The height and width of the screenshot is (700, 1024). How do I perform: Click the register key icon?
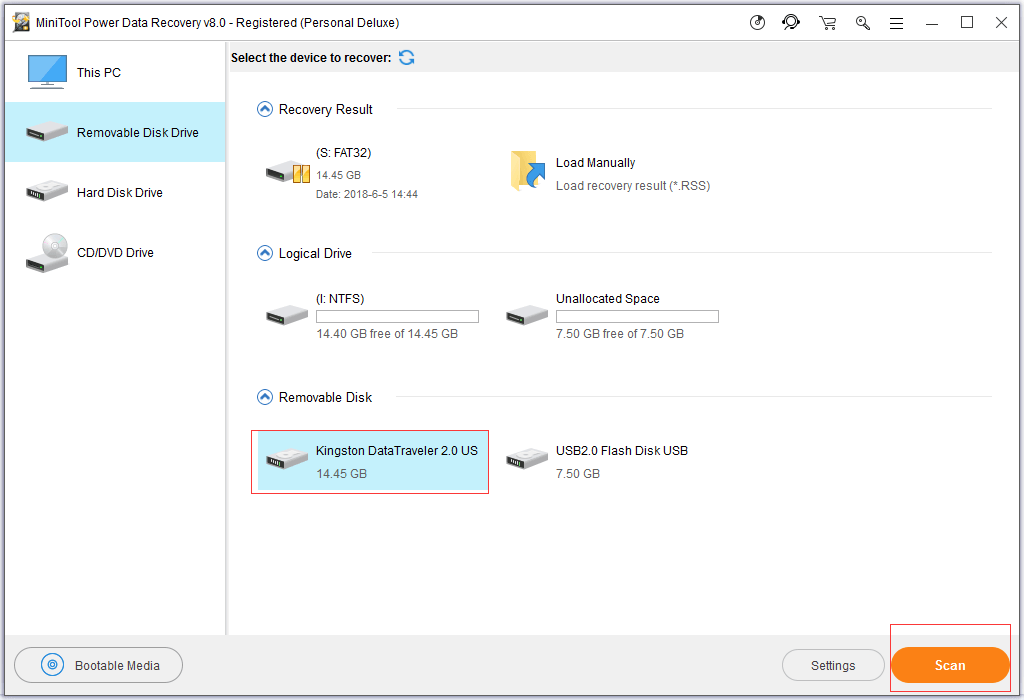click(862, 23)
